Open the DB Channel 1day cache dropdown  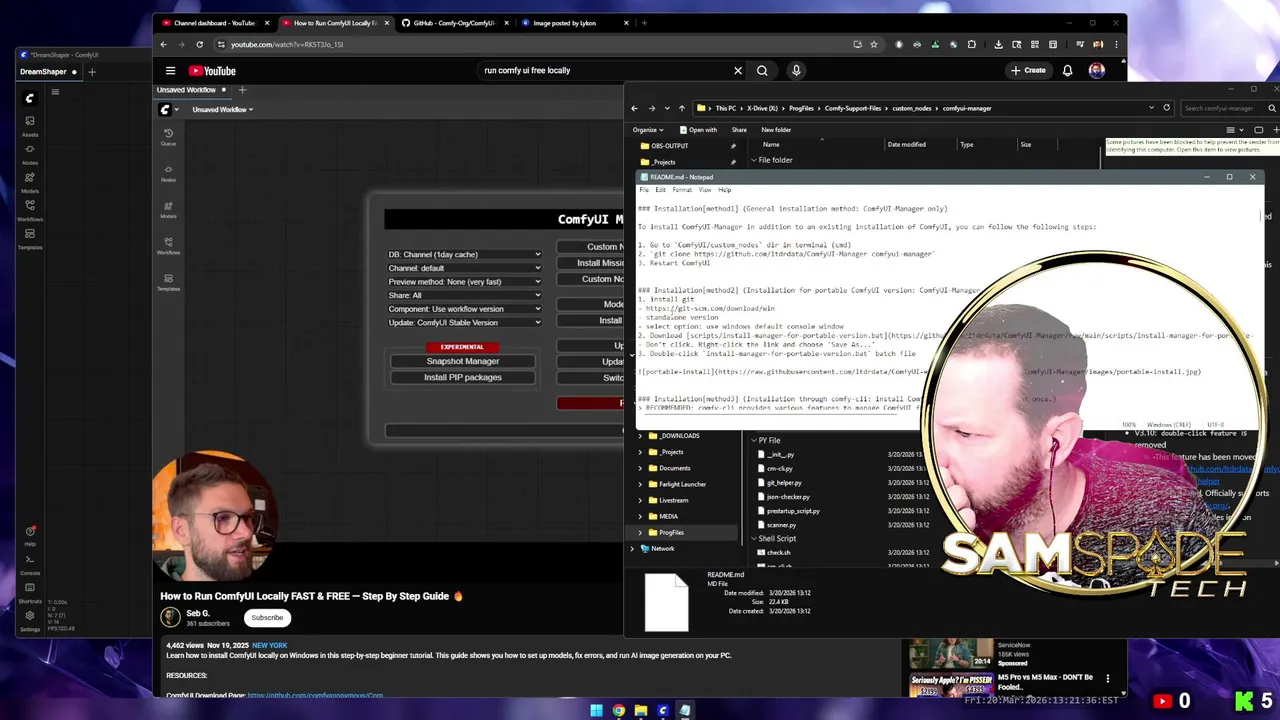(x=464, y=254)
